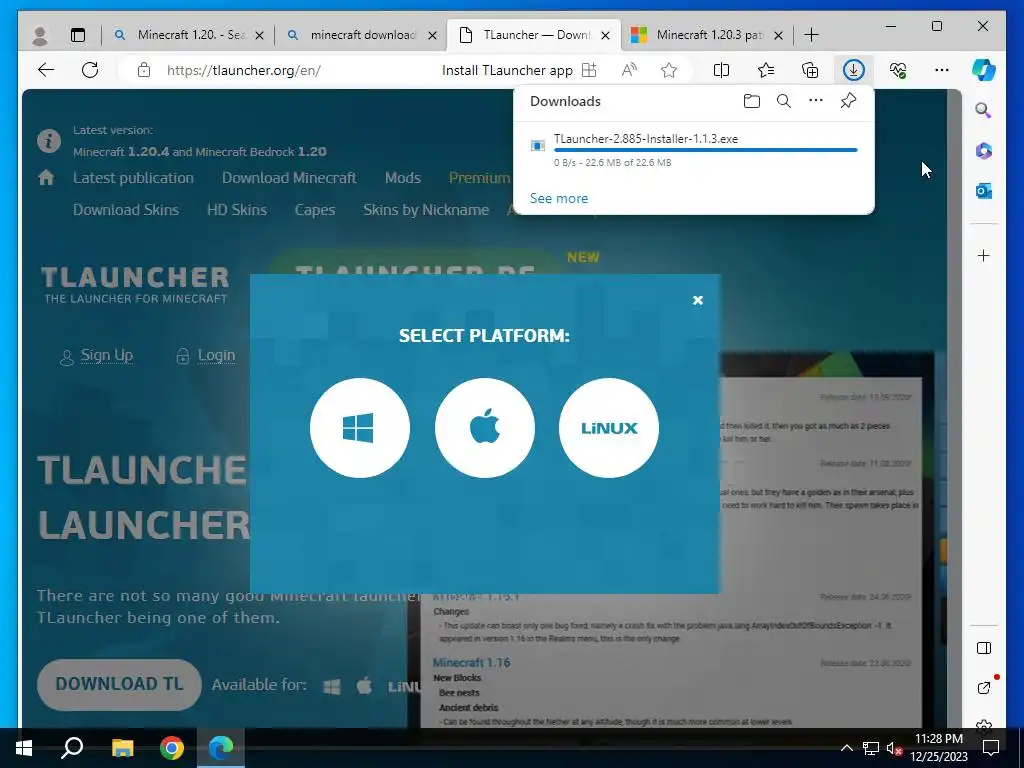Open Google Chrome from the taskbar
Screen dimensions: 1024x768
click(172, 748)
